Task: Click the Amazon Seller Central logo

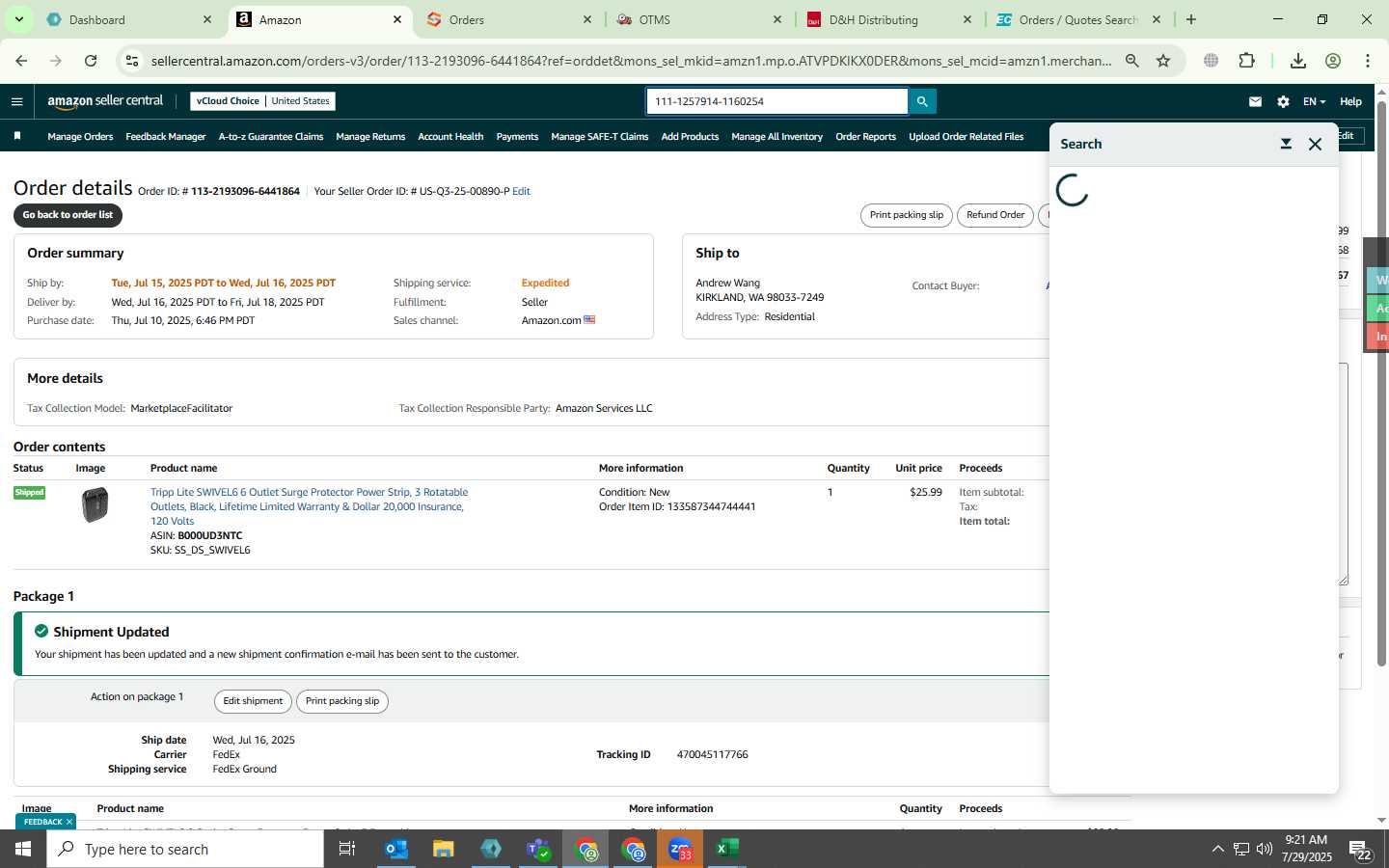Action: pos(105,101)
